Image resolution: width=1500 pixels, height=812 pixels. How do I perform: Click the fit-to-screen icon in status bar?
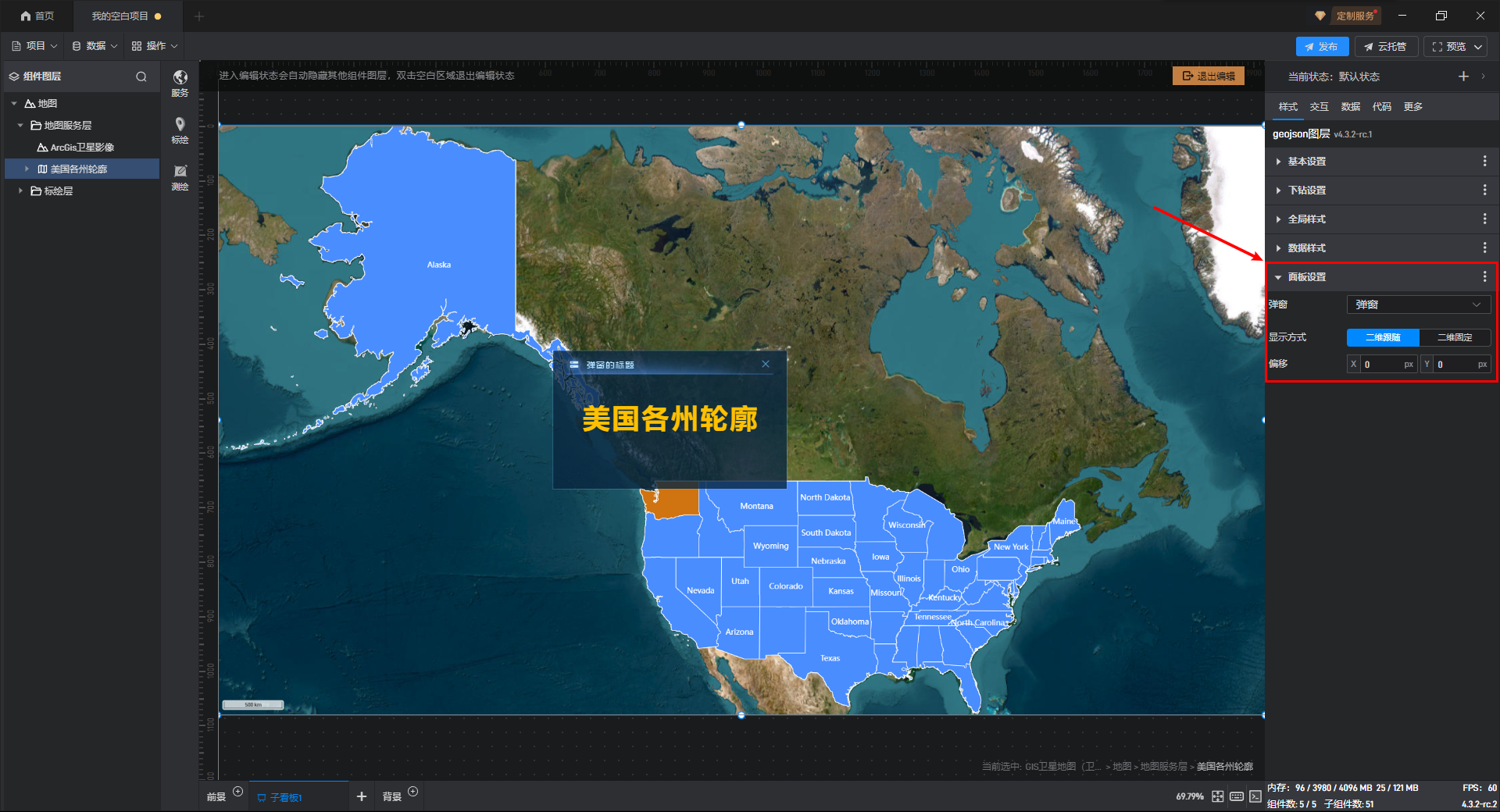pos(1217,796)
